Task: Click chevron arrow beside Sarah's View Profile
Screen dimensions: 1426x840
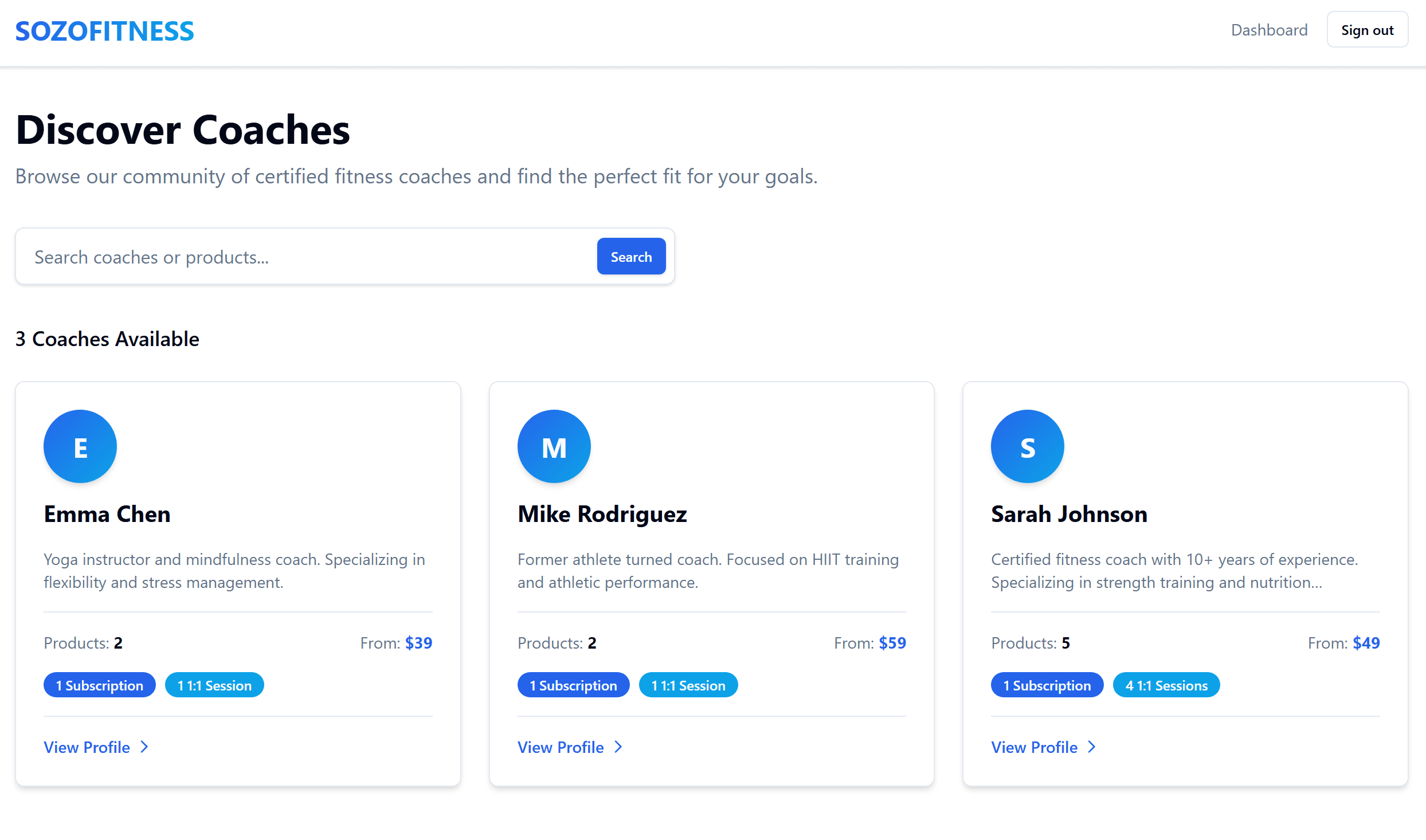Action: (x=1091, y=747)
